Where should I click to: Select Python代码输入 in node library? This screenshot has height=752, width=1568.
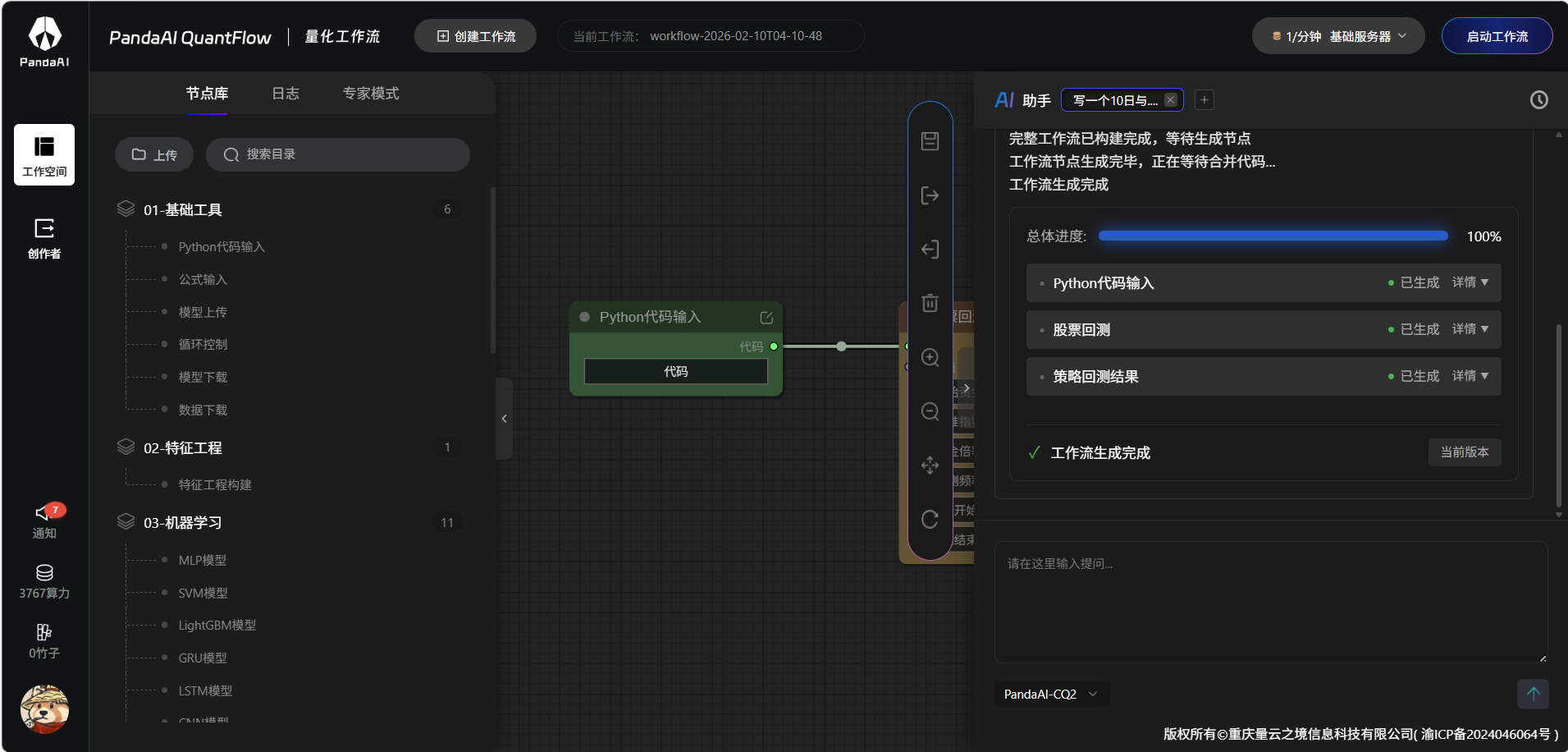[222, 247]
